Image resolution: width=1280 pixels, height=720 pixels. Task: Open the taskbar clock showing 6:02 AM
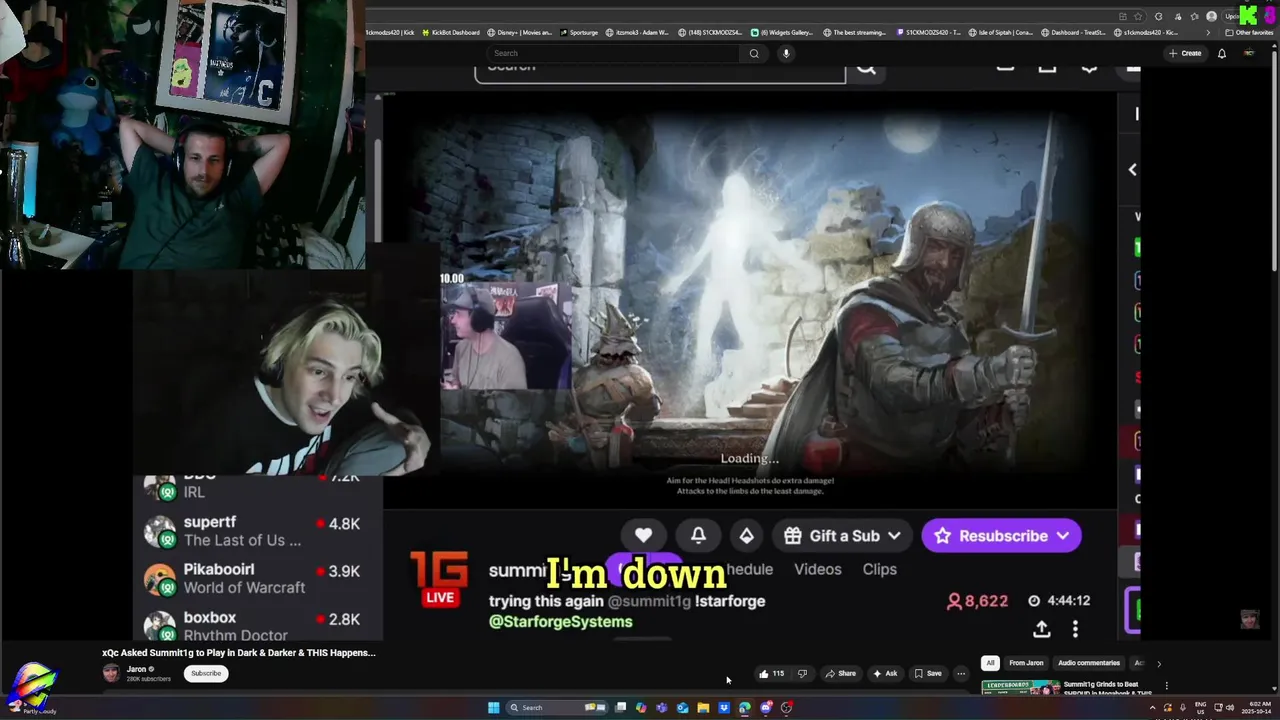pyautogui.click(x=1259, y=707)
